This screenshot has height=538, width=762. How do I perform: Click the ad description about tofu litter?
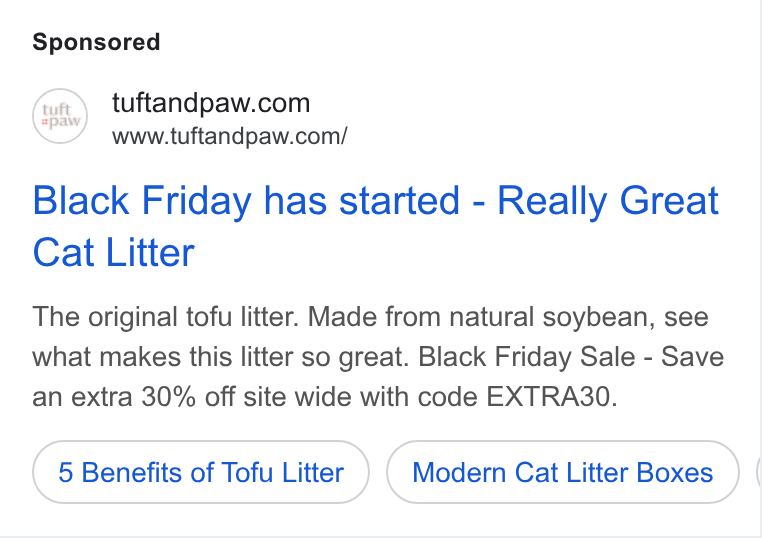pos(378,357)
